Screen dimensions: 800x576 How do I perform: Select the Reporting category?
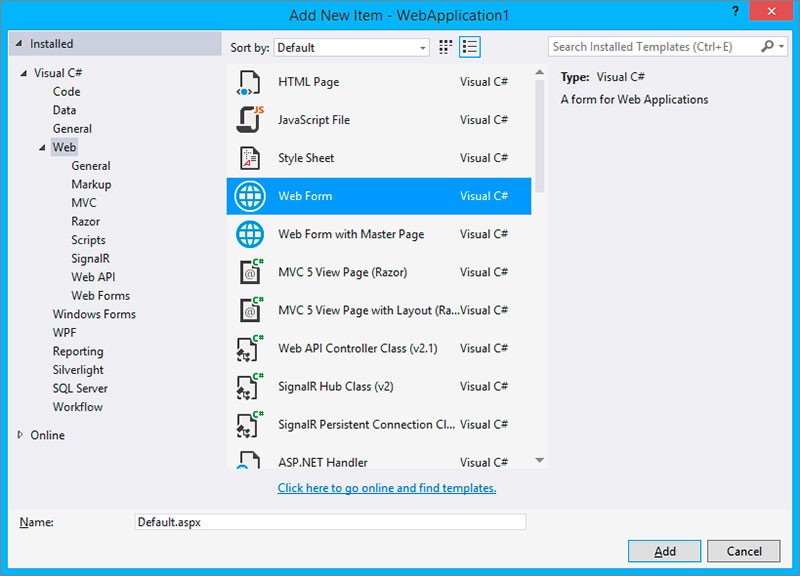[78, 352]
